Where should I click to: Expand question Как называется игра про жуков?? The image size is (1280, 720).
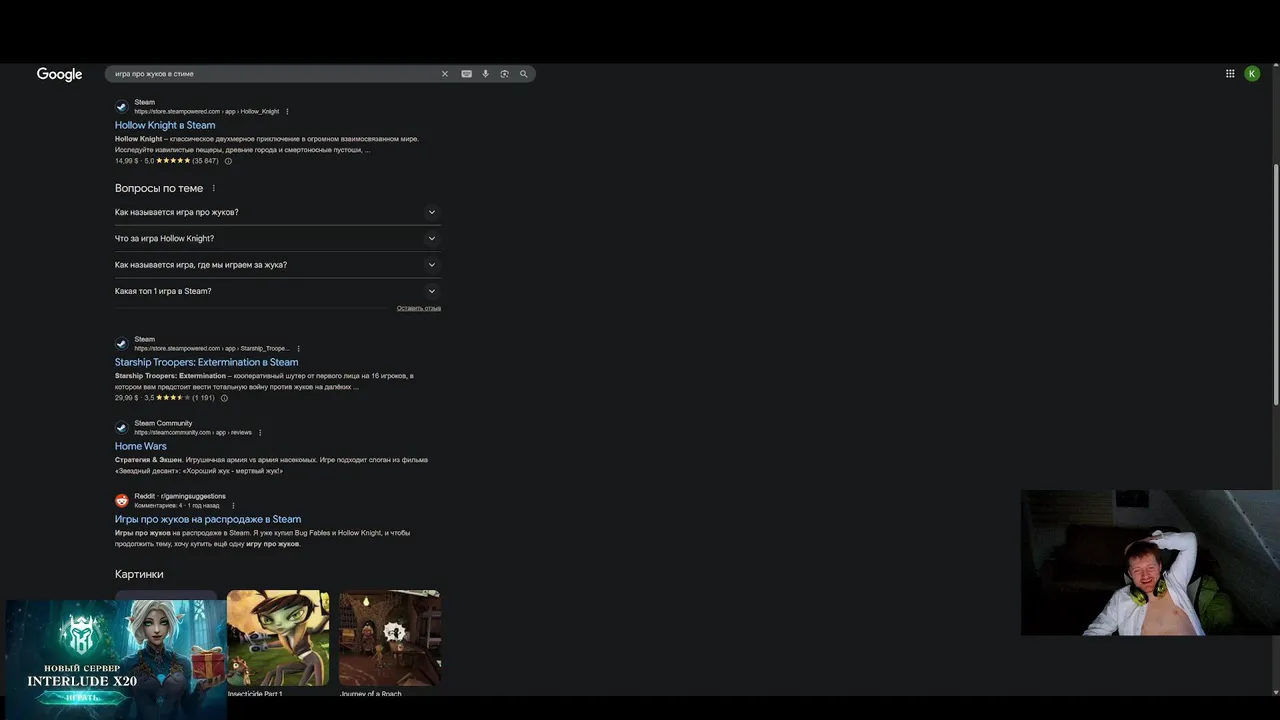click(x=278, y=212)
